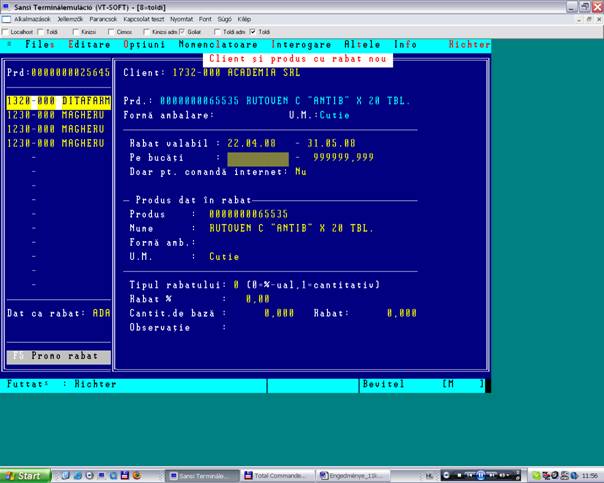Open the terminal Nomenclatoare menu
The height and width of the screenshot is (483, 604).
click(x=218, y=45)
